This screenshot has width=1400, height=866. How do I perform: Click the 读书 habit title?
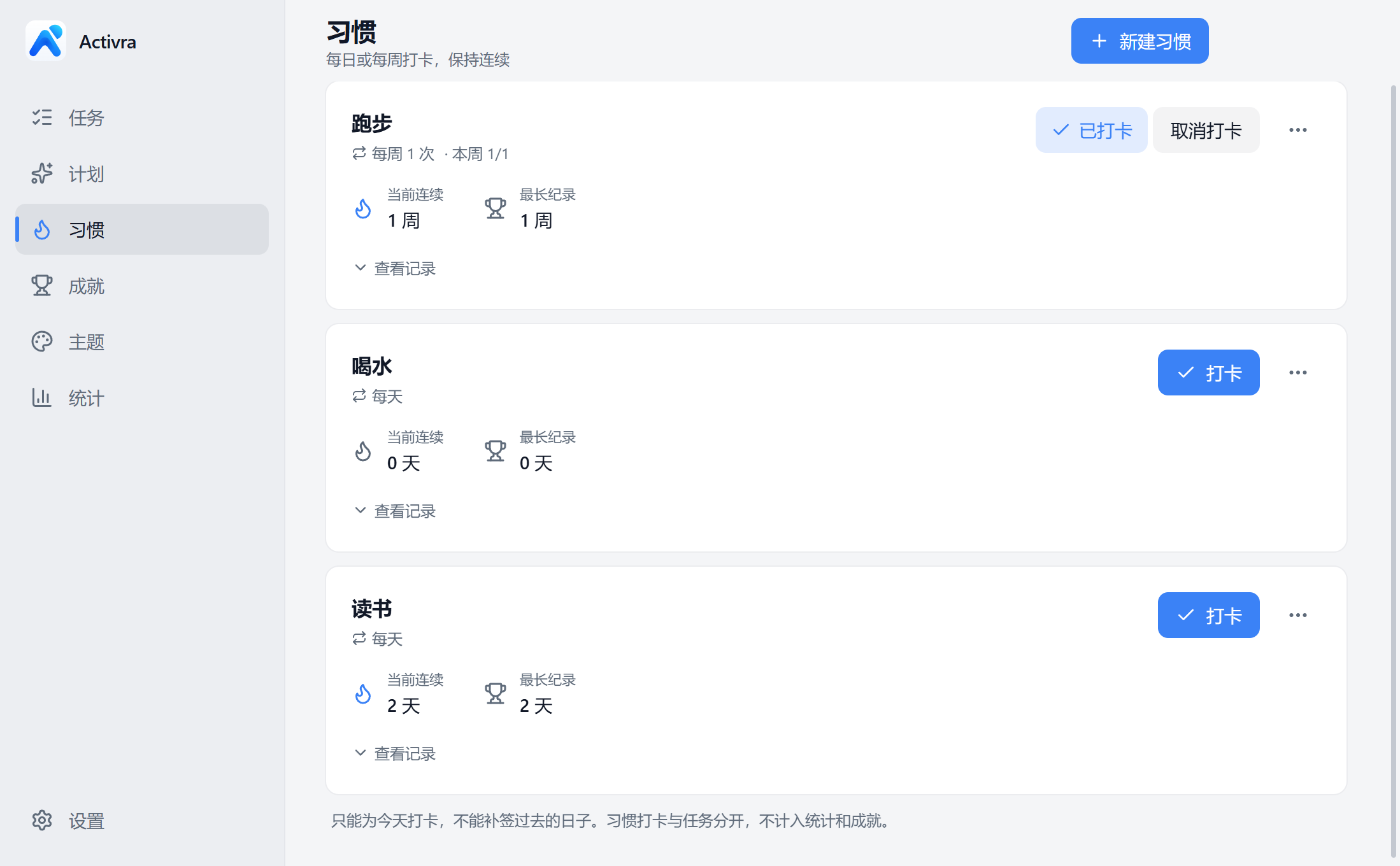(x=372, y=609)
